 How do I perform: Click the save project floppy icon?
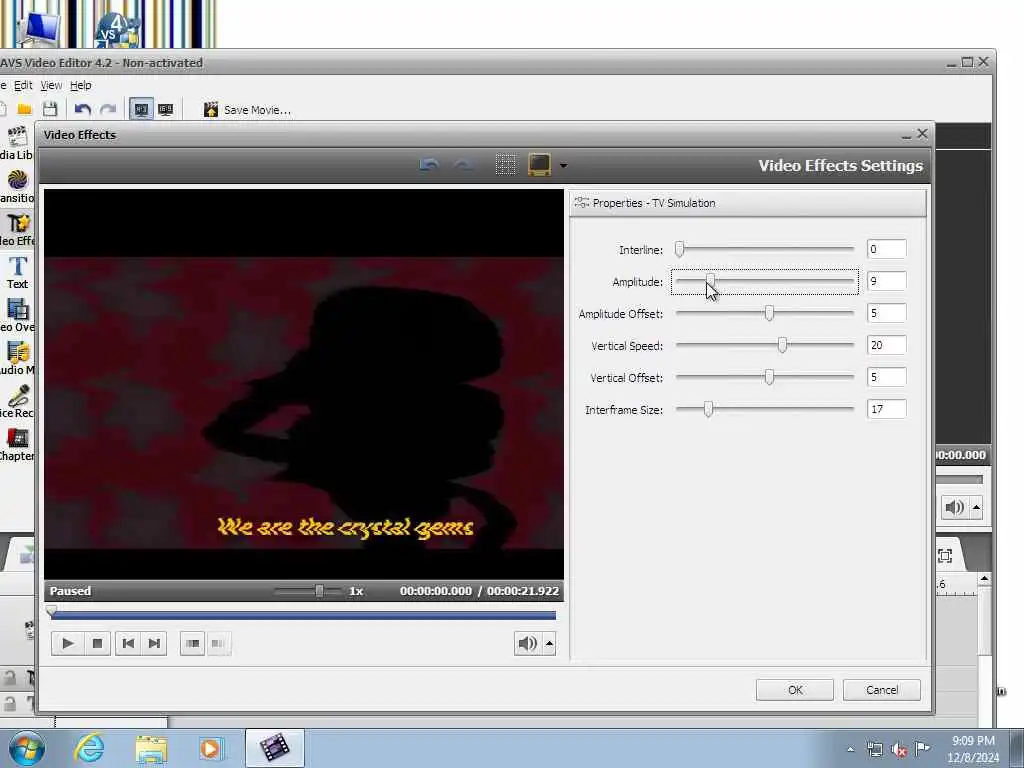tap(50, 109)
